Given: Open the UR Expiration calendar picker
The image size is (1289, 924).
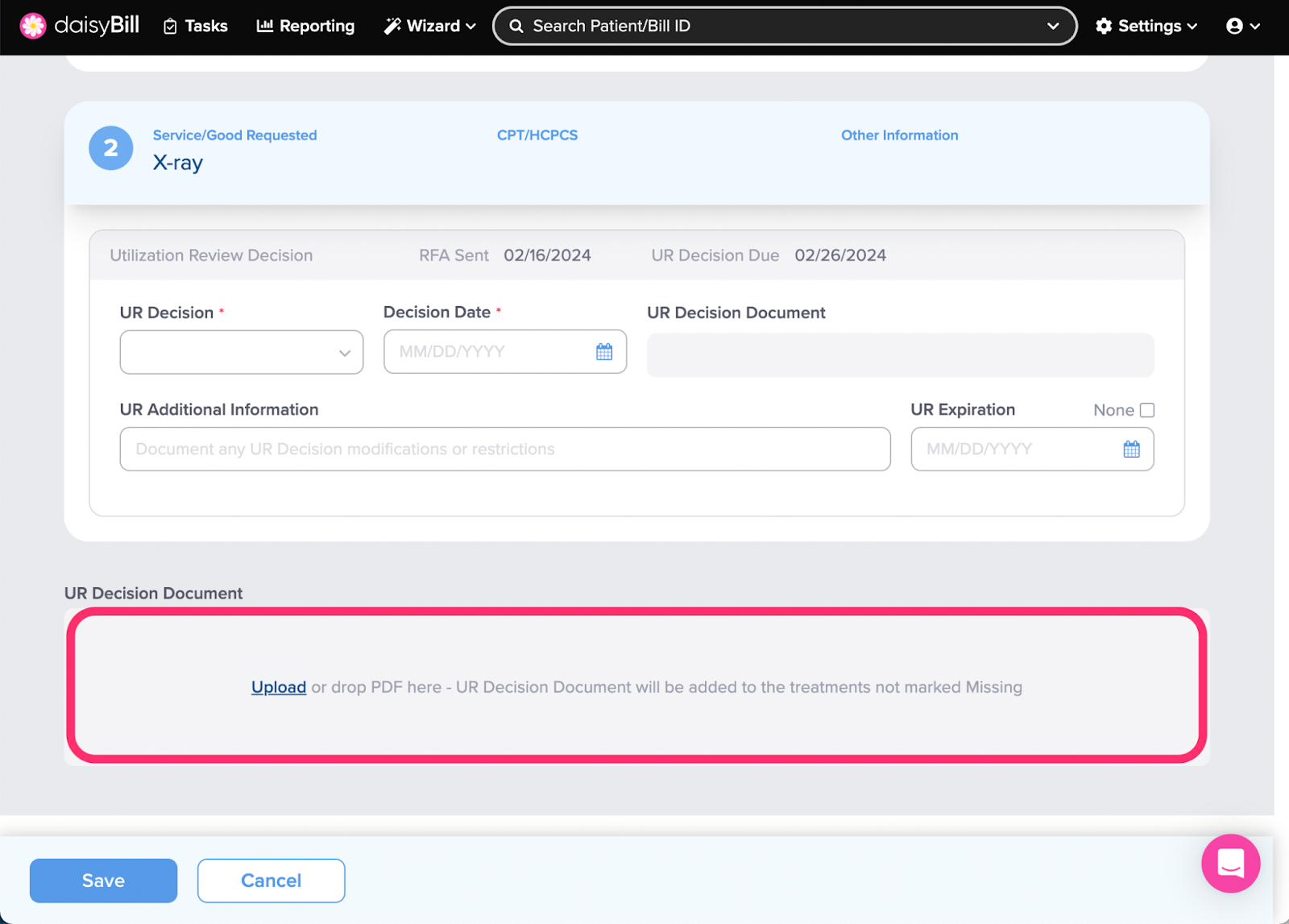Looking at the screenshot, I should (x=1131, y=449).
